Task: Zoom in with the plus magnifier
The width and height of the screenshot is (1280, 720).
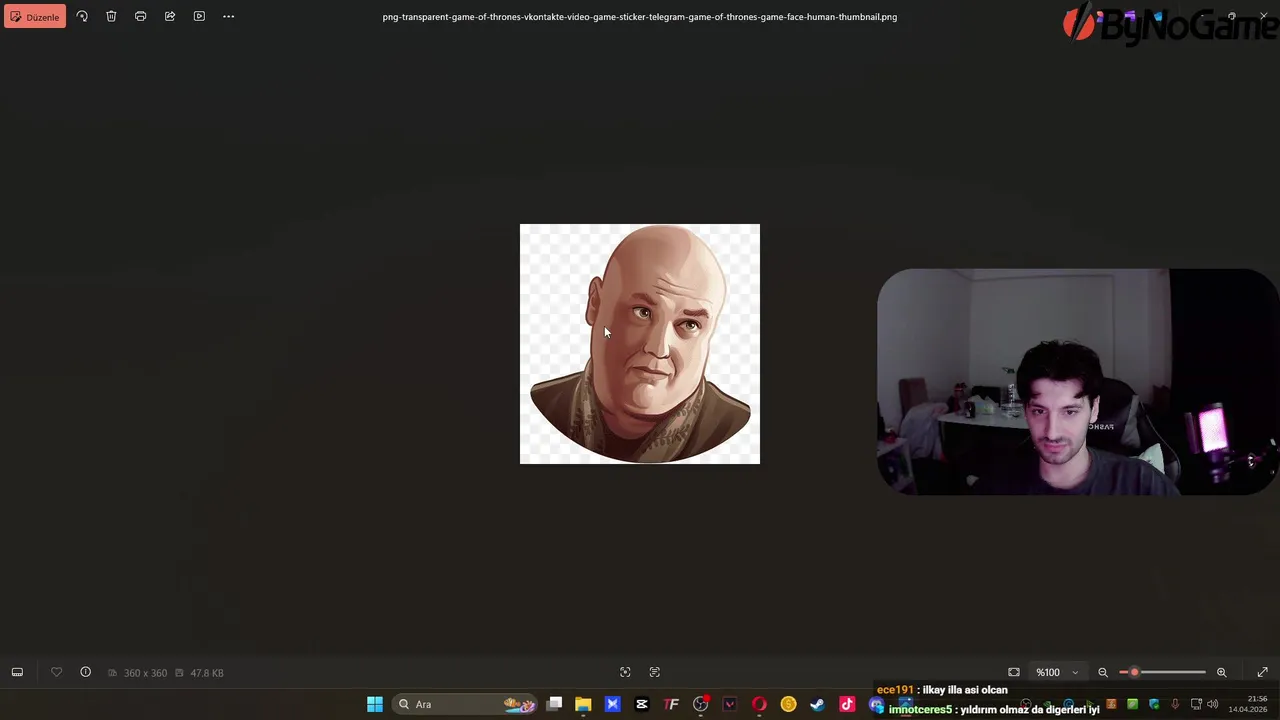Action: coord(1221,673)
